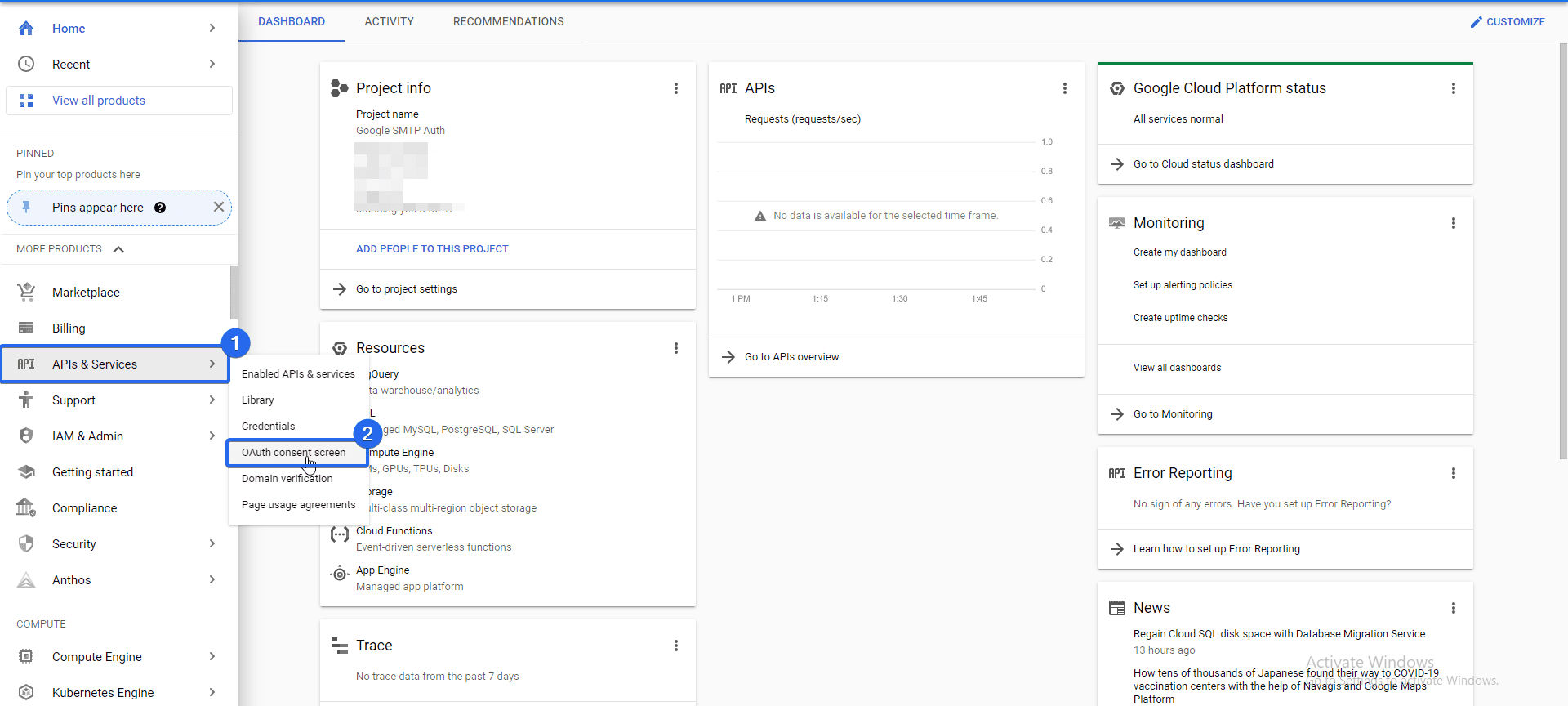Click the Cloud Functions icon in Resources
1568x706 pixels.
[340, 535]
